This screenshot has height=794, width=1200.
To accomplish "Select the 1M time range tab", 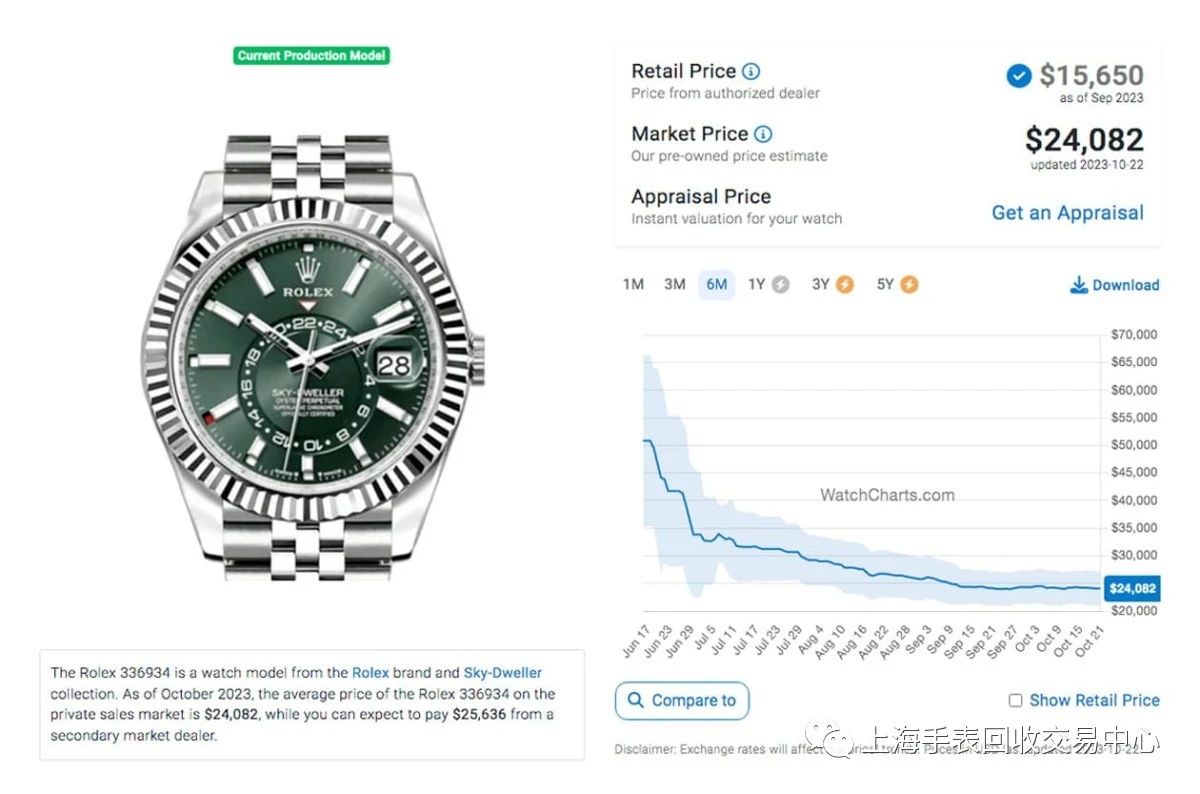I will click(633, 285).
